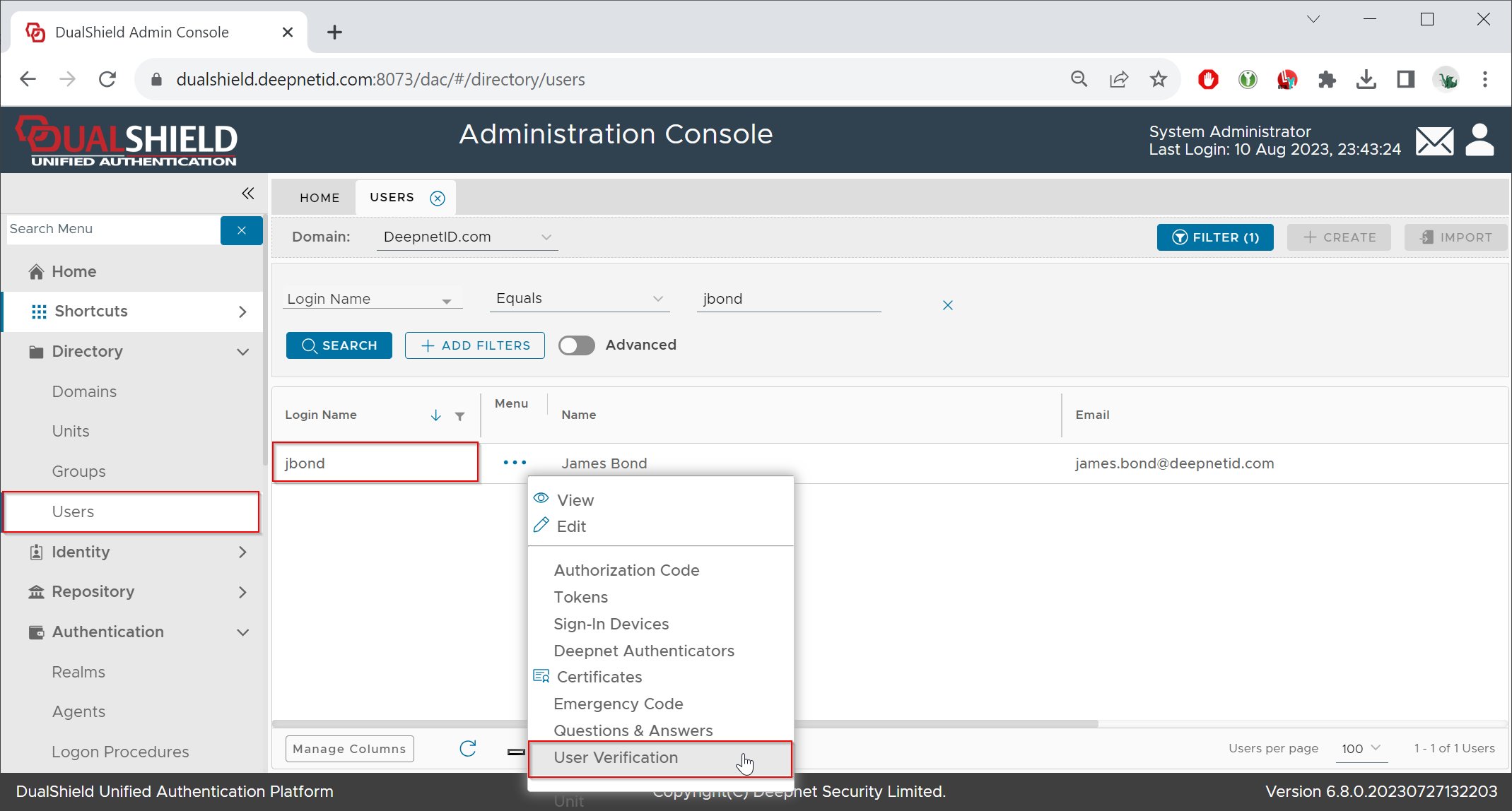Click the ADD FILTERS button
1512x811 pixels.
[475, 345]
